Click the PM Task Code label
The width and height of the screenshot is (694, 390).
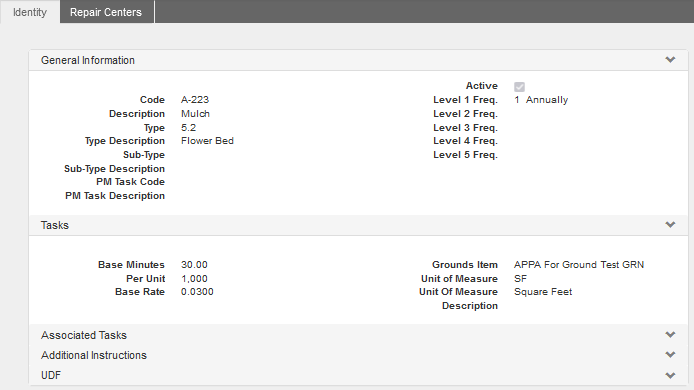coord(131,181)
